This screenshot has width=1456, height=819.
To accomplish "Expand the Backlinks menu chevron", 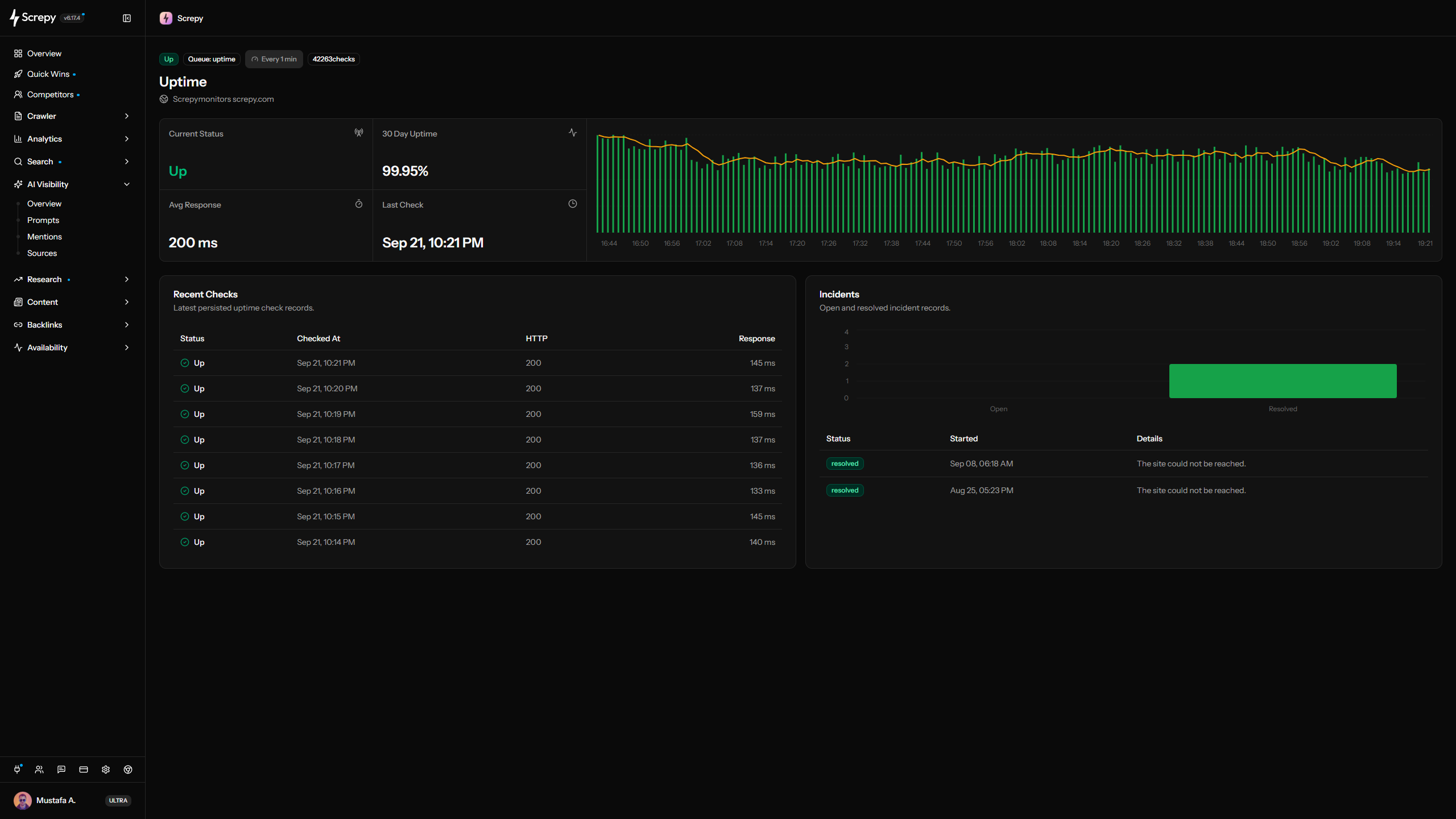I will (x=127, y=325).
